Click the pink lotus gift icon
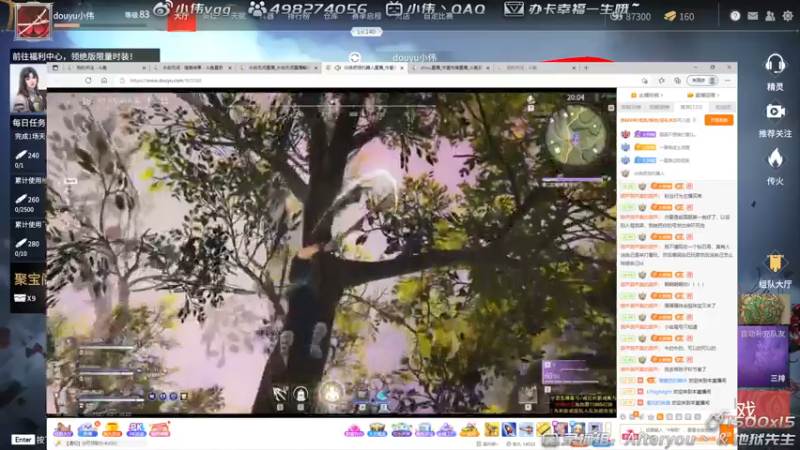 click(354, 430)
